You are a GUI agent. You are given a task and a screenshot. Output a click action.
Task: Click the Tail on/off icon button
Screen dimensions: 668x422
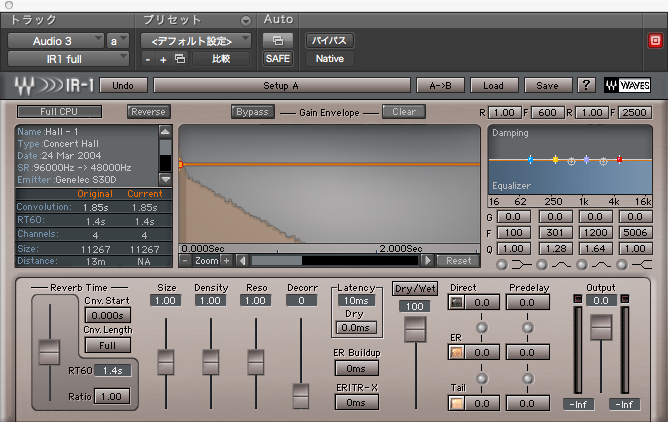[456, 403]
